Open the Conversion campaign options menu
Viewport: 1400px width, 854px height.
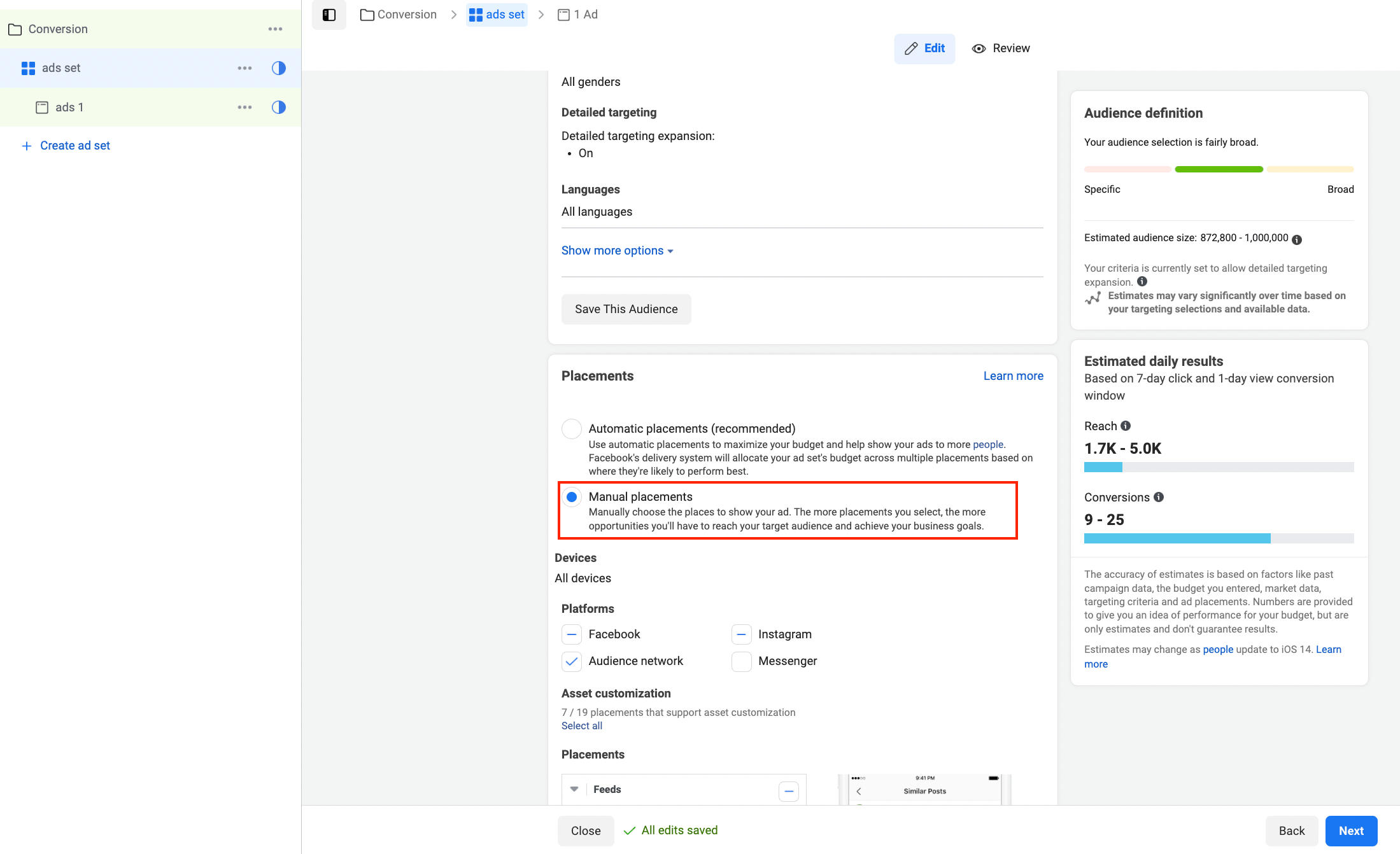coord(275,29)
